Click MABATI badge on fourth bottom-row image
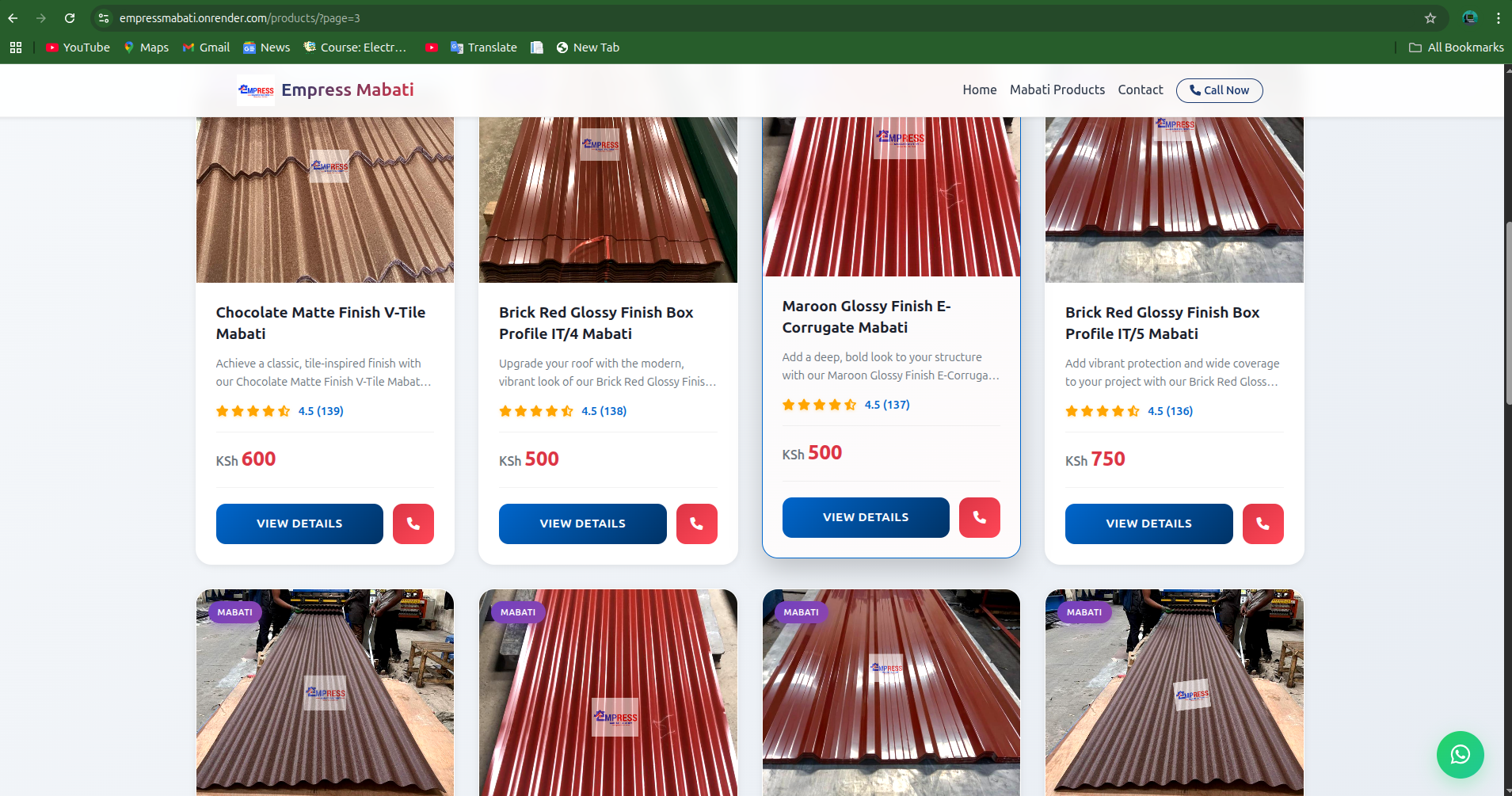Screen dimensions: 1512x796 click(1084, 612)
